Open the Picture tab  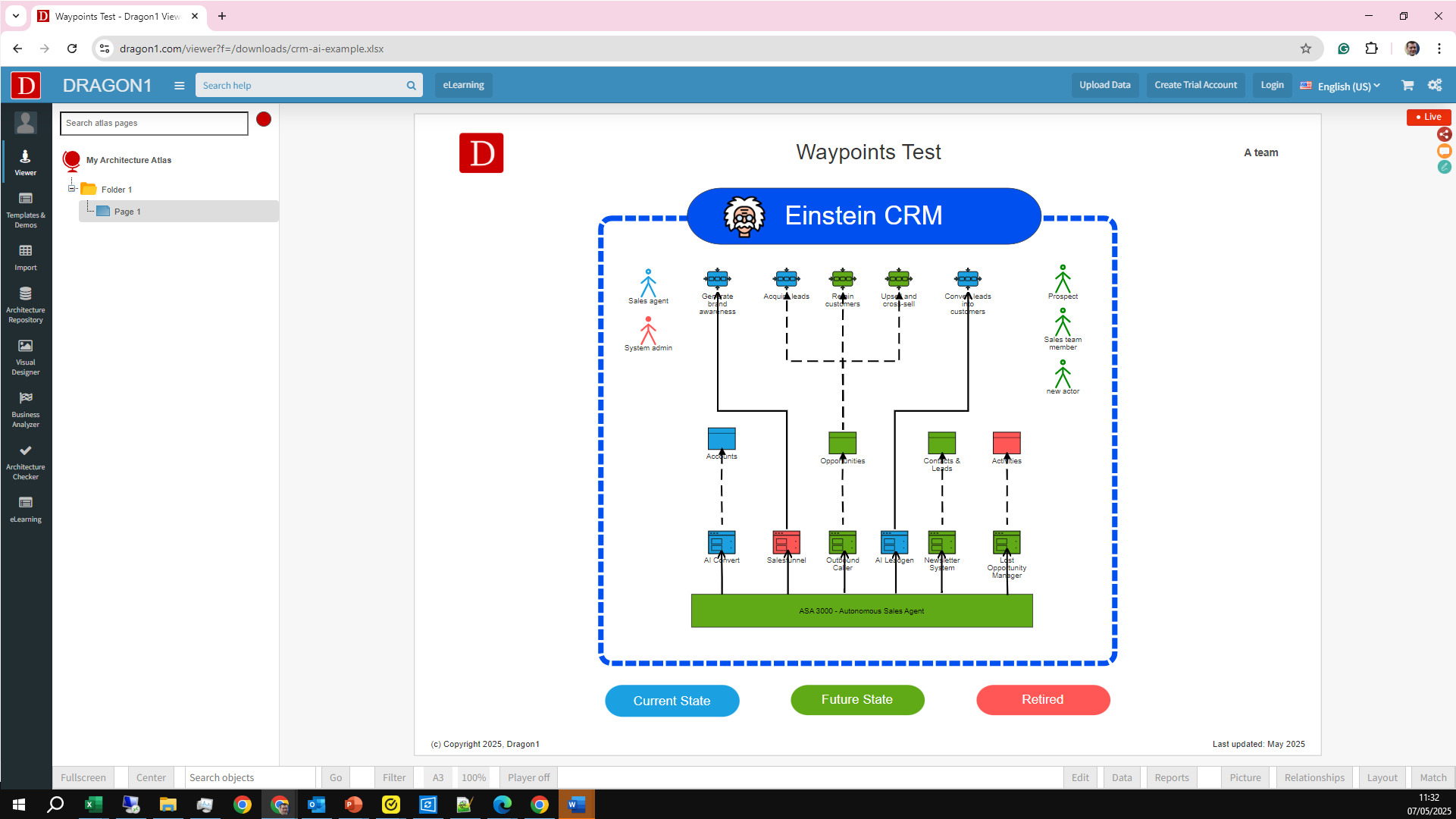(1245, 777)
